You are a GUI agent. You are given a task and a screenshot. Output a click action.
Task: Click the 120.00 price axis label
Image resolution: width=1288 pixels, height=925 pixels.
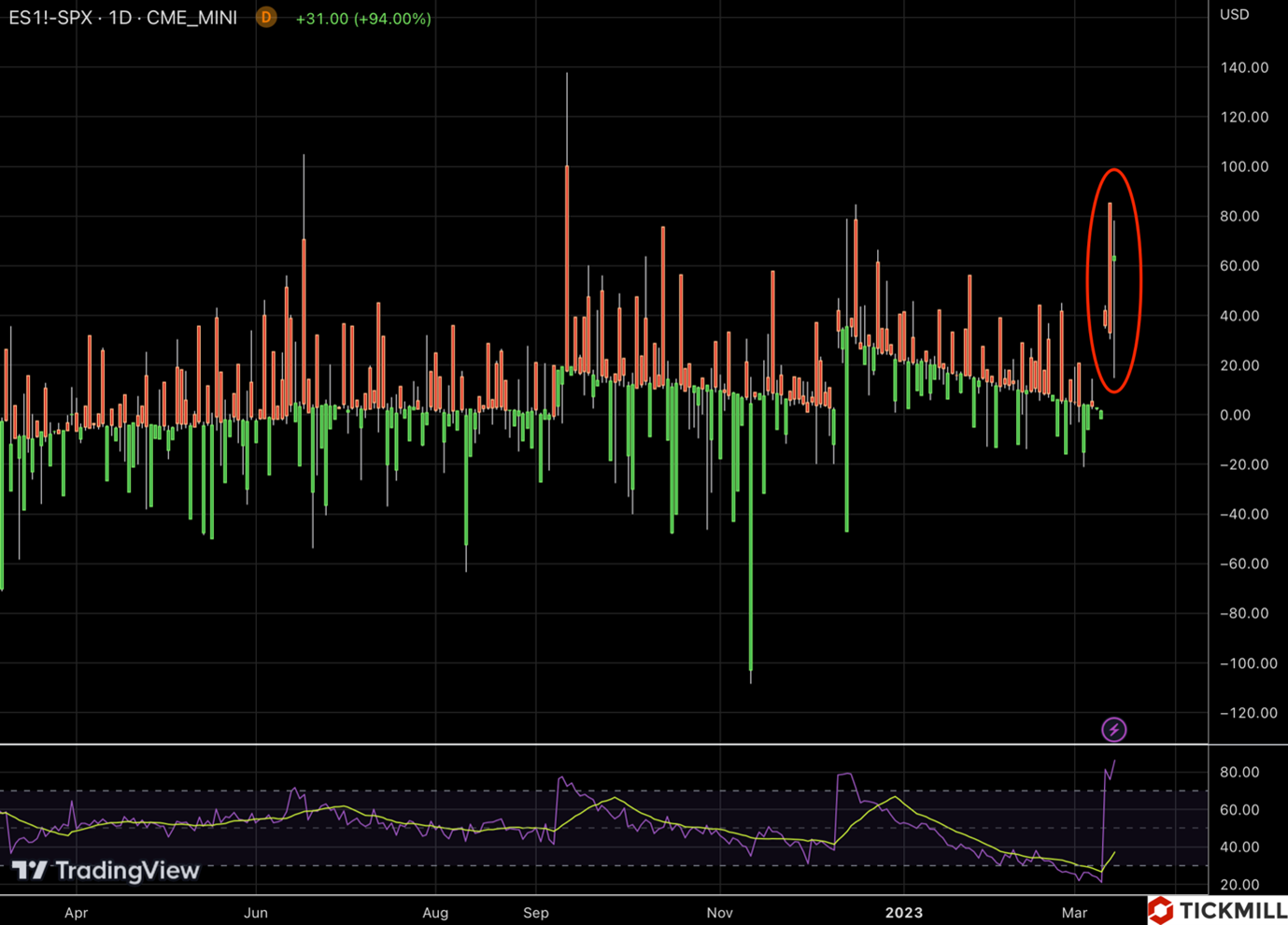coord(1244,117)
